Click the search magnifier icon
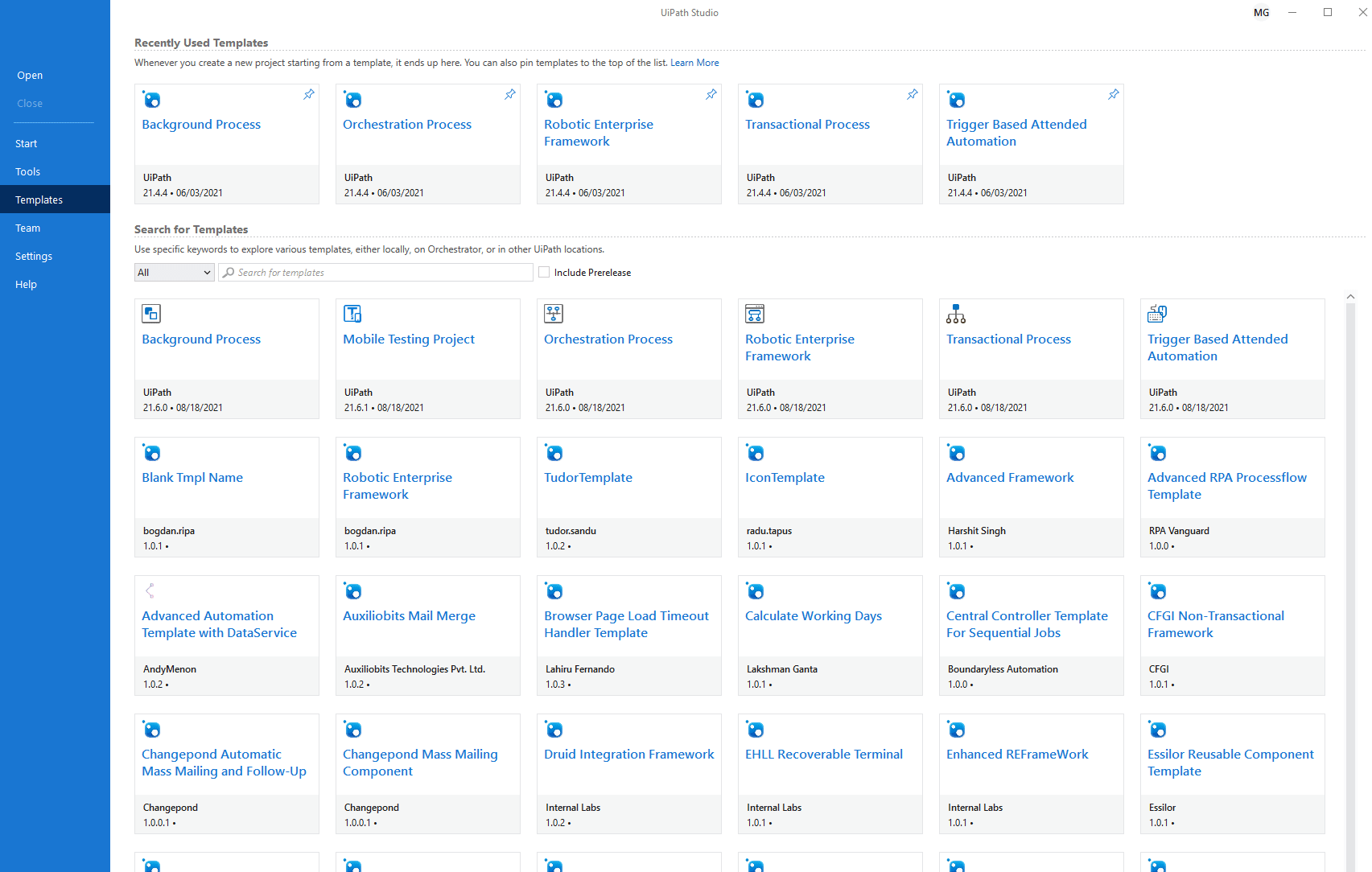 point(229,273)
